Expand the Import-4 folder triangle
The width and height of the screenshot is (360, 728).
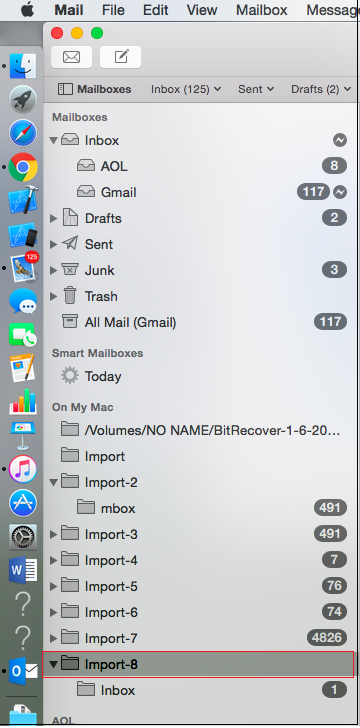pos(53,560)
